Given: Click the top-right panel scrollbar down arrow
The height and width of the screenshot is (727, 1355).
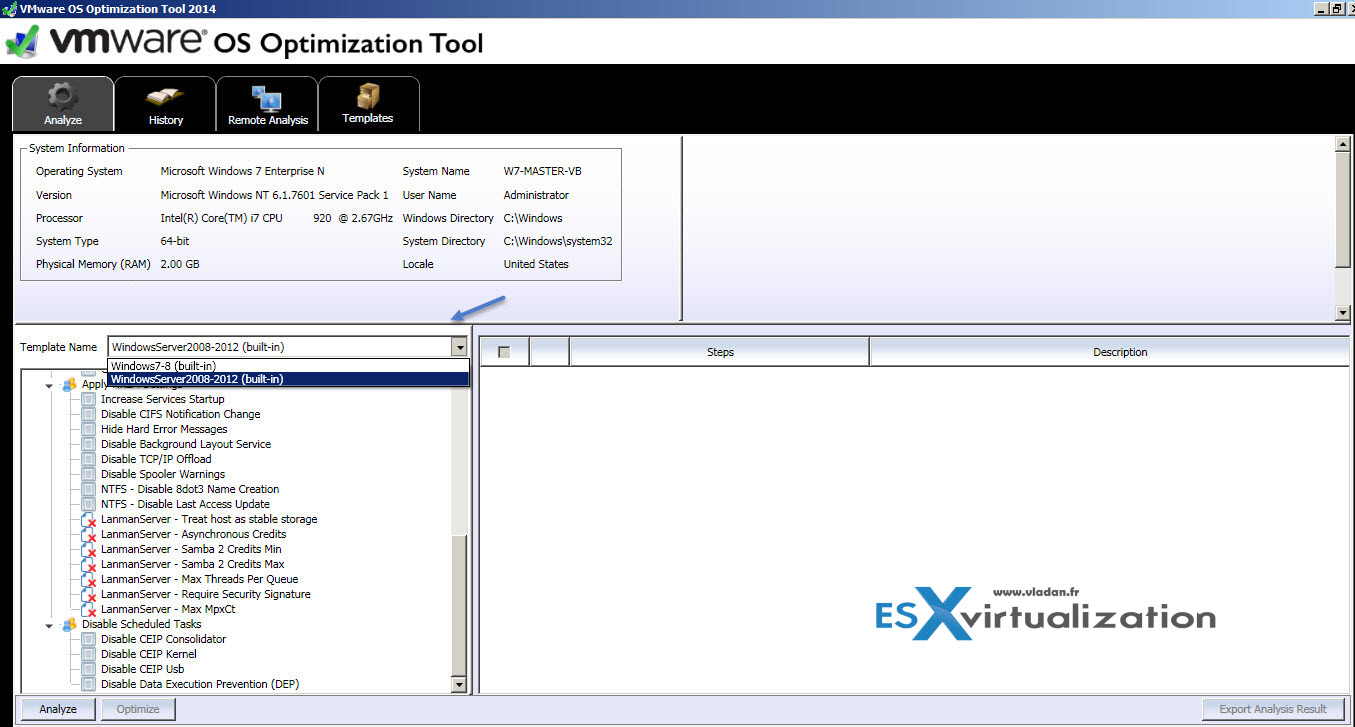Looking at the screenshot, I should [x=1343, y=313].
